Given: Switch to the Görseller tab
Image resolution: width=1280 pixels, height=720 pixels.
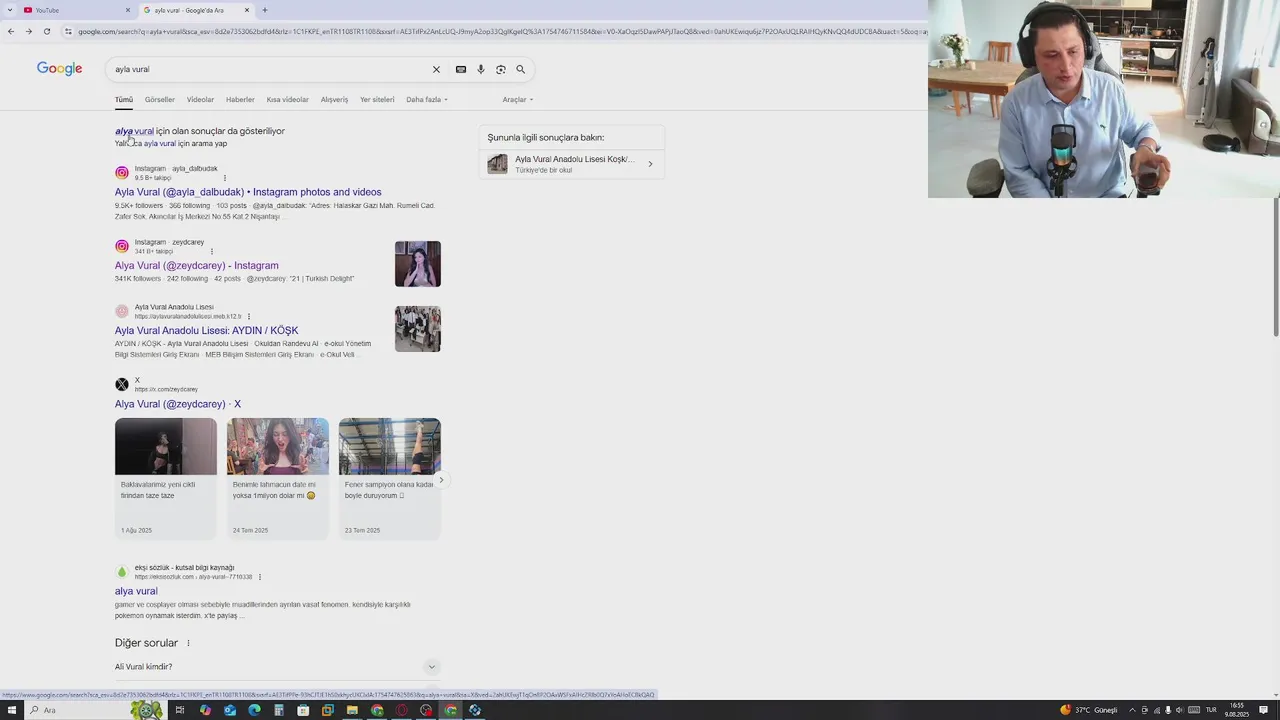Looking at the screenshot, I should coord(160,99).
